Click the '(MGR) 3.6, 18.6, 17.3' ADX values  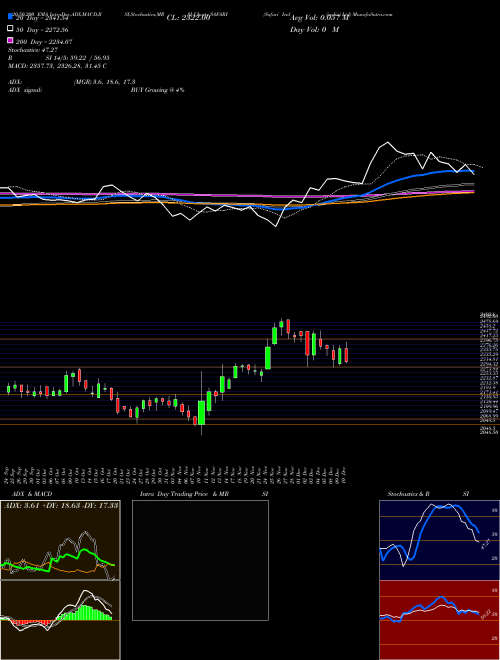[x=104, y=82]
